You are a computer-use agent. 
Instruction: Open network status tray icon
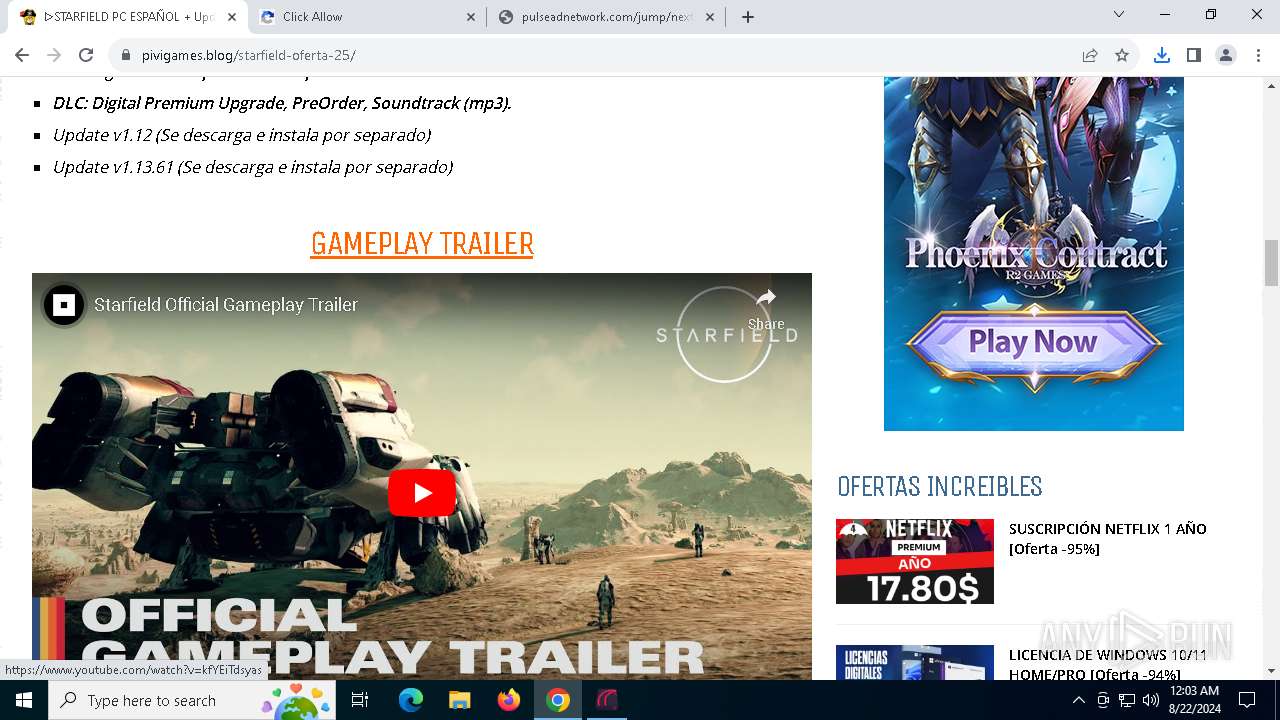click(1127, 700)
